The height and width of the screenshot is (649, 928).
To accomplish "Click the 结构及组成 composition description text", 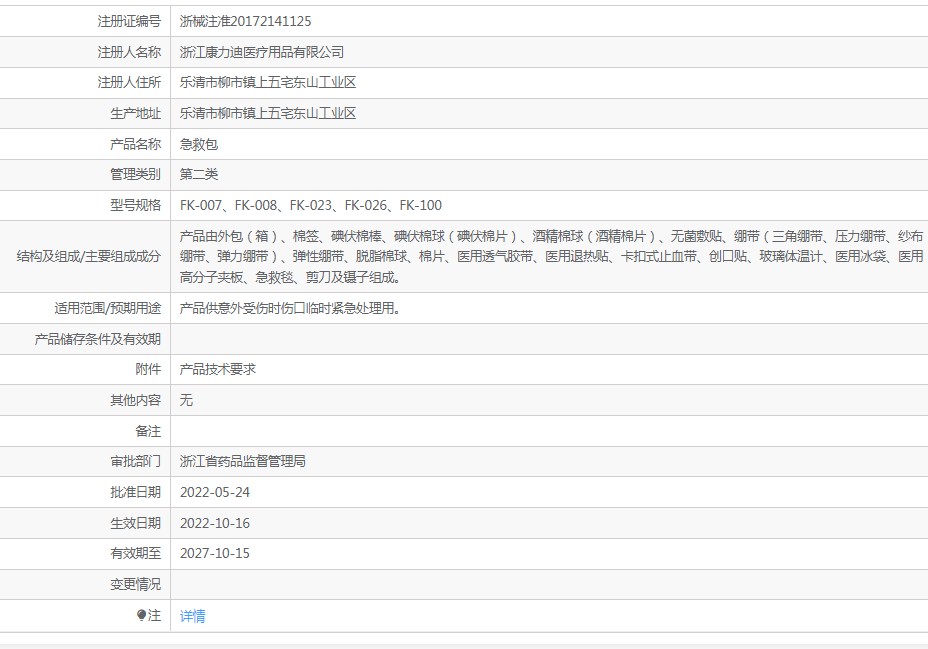I will 552,257.
